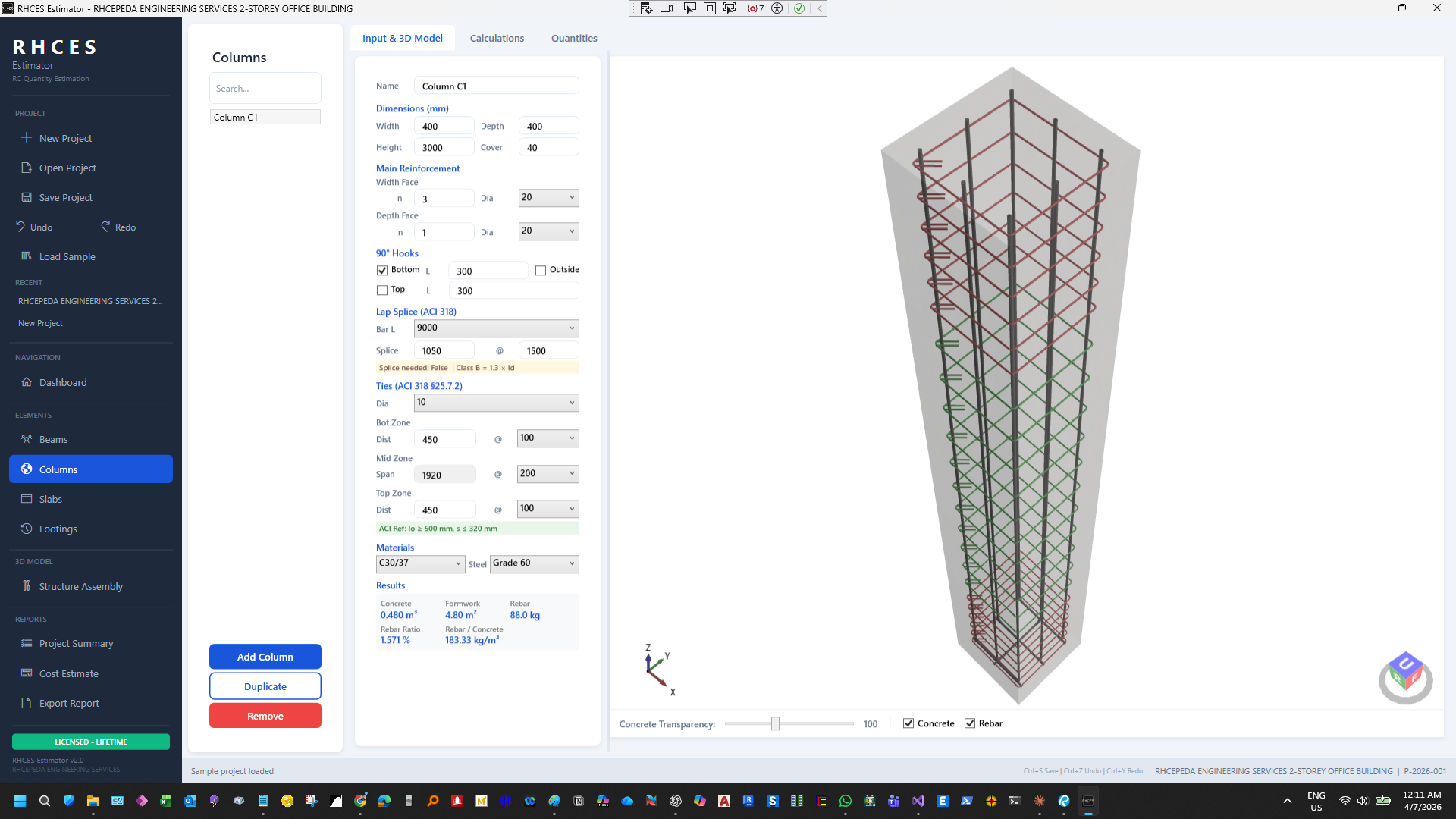The image size is (1456, 819).
Task: Open the Quantities tab
Action: tap(574, 38)
